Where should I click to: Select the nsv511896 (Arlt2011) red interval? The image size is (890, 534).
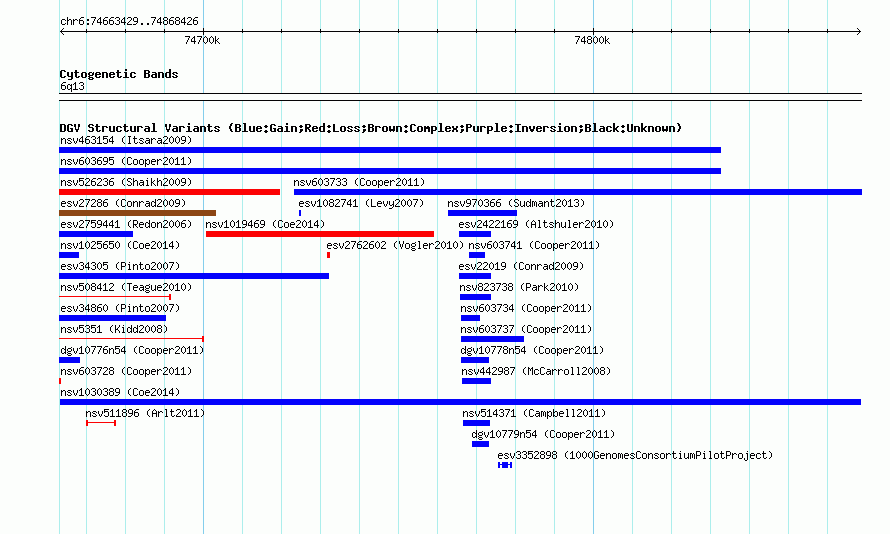[101, 423]
